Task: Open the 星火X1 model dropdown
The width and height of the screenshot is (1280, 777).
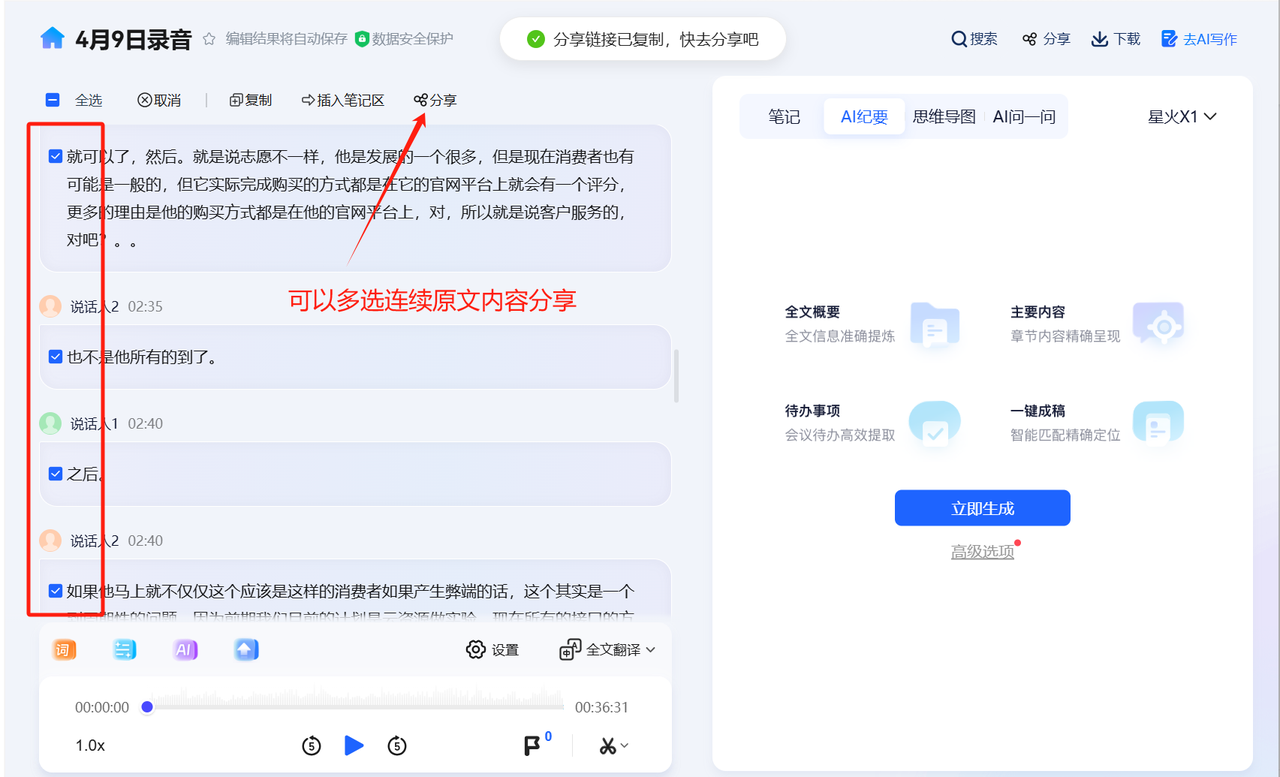Action: pos(1182,117)
